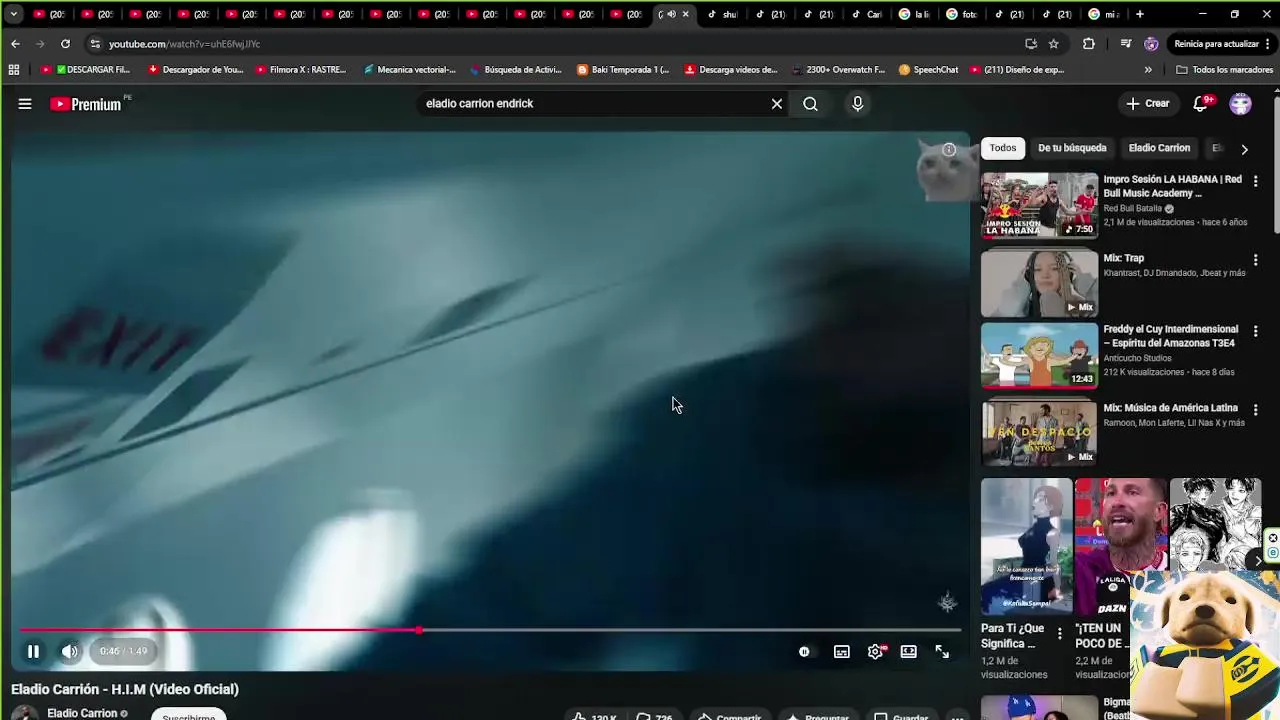Open options for 'Para Ti ¿Que Significa' short
The width and height of the screenshot is (1280, 720).
coord(1060,633)
